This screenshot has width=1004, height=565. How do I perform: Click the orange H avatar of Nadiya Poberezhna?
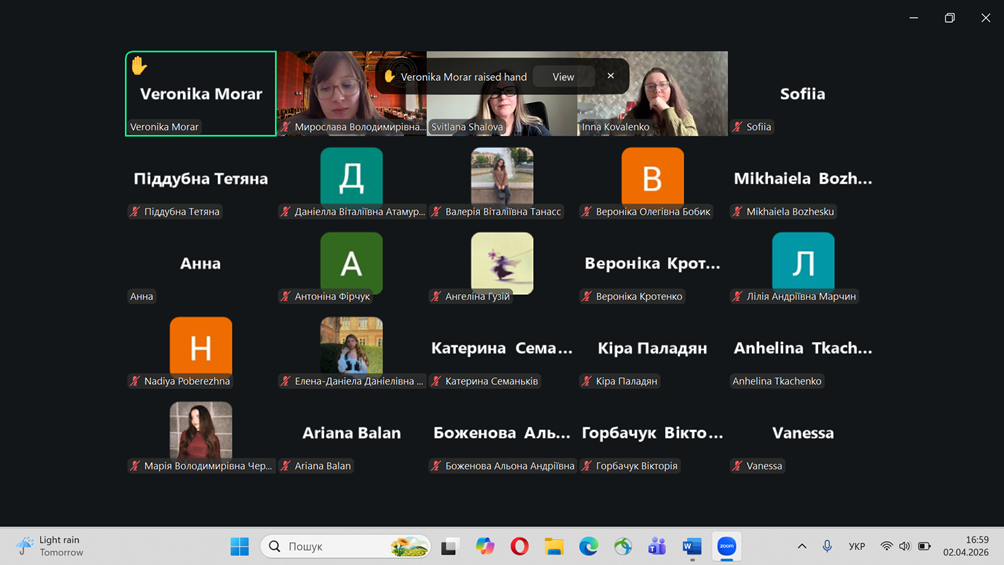(201, 346)
